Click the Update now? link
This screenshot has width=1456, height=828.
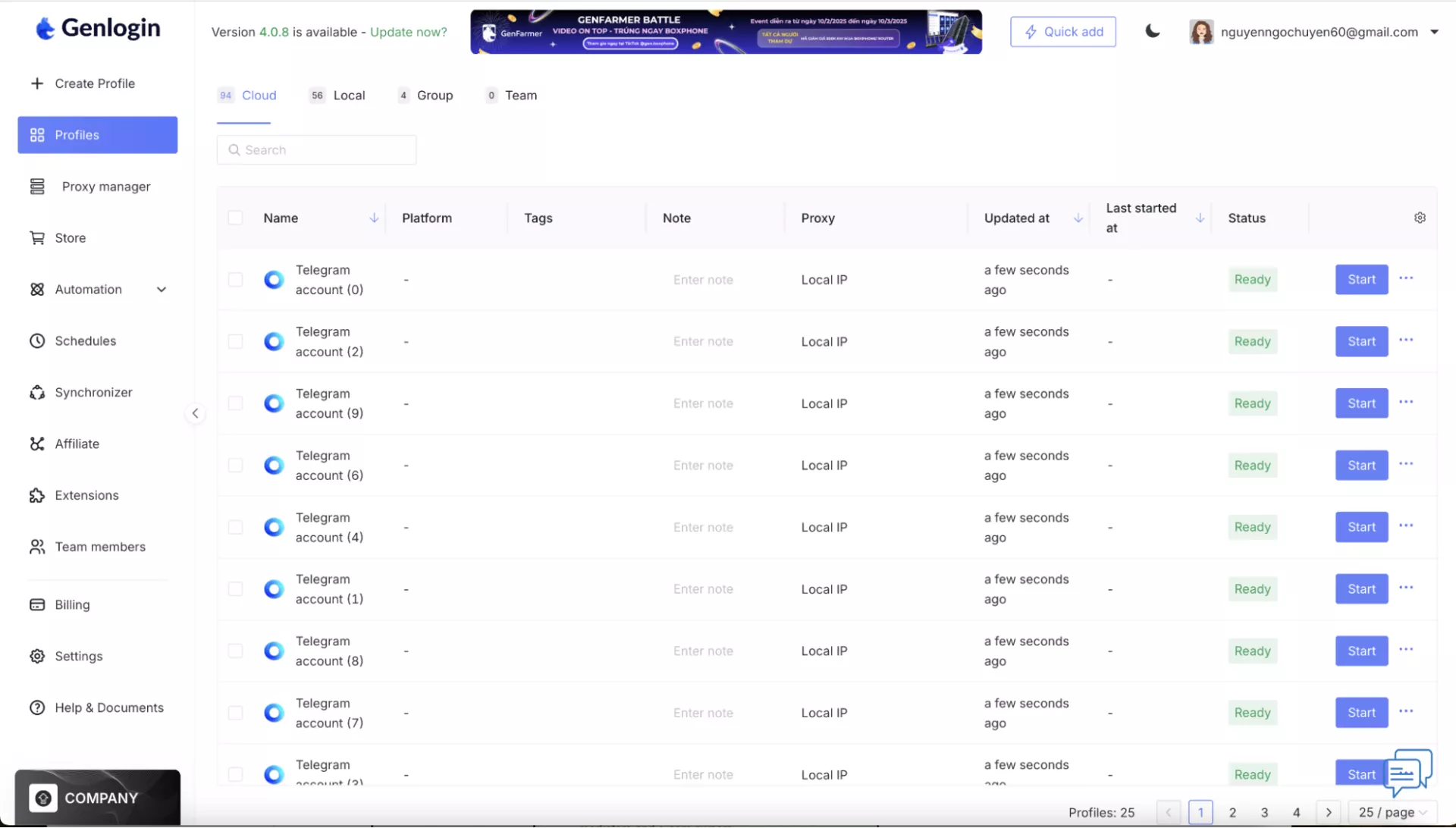coord(408,32)
